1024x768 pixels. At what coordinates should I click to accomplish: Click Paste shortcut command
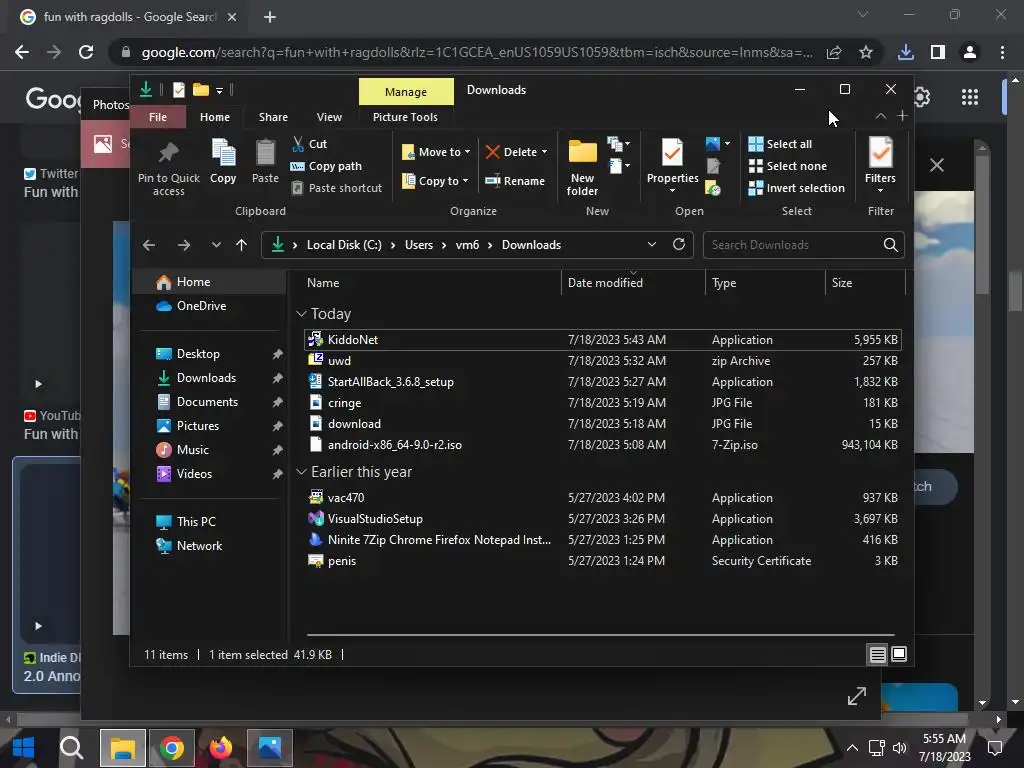pyautogui.click(x=337, y=188)
